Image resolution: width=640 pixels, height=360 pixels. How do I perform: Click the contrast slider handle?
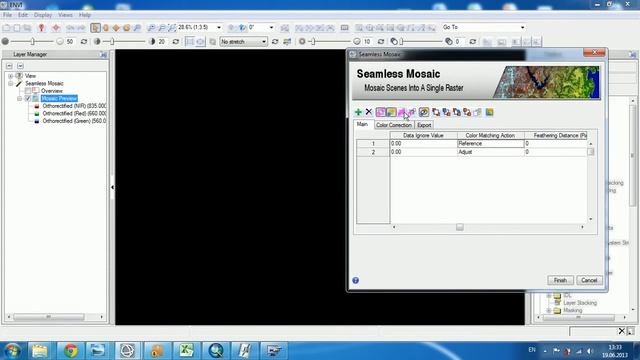point(112,42)
